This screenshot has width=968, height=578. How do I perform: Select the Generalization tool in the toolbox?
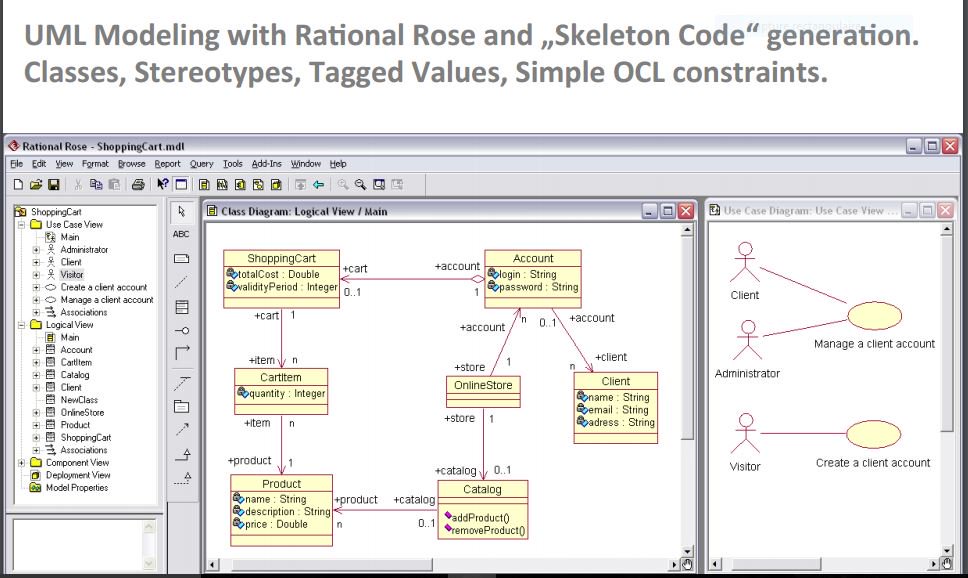(x=182, y=454)
